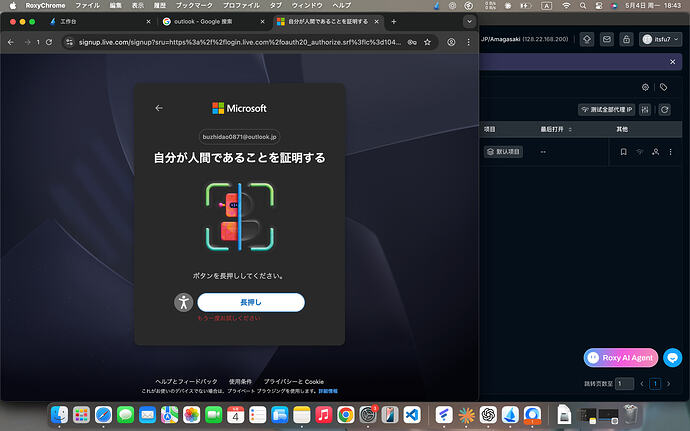This screenshot has height=431, width=690.
Task: Open the ChatGPT app from the Dock
Action: point(488,414)
